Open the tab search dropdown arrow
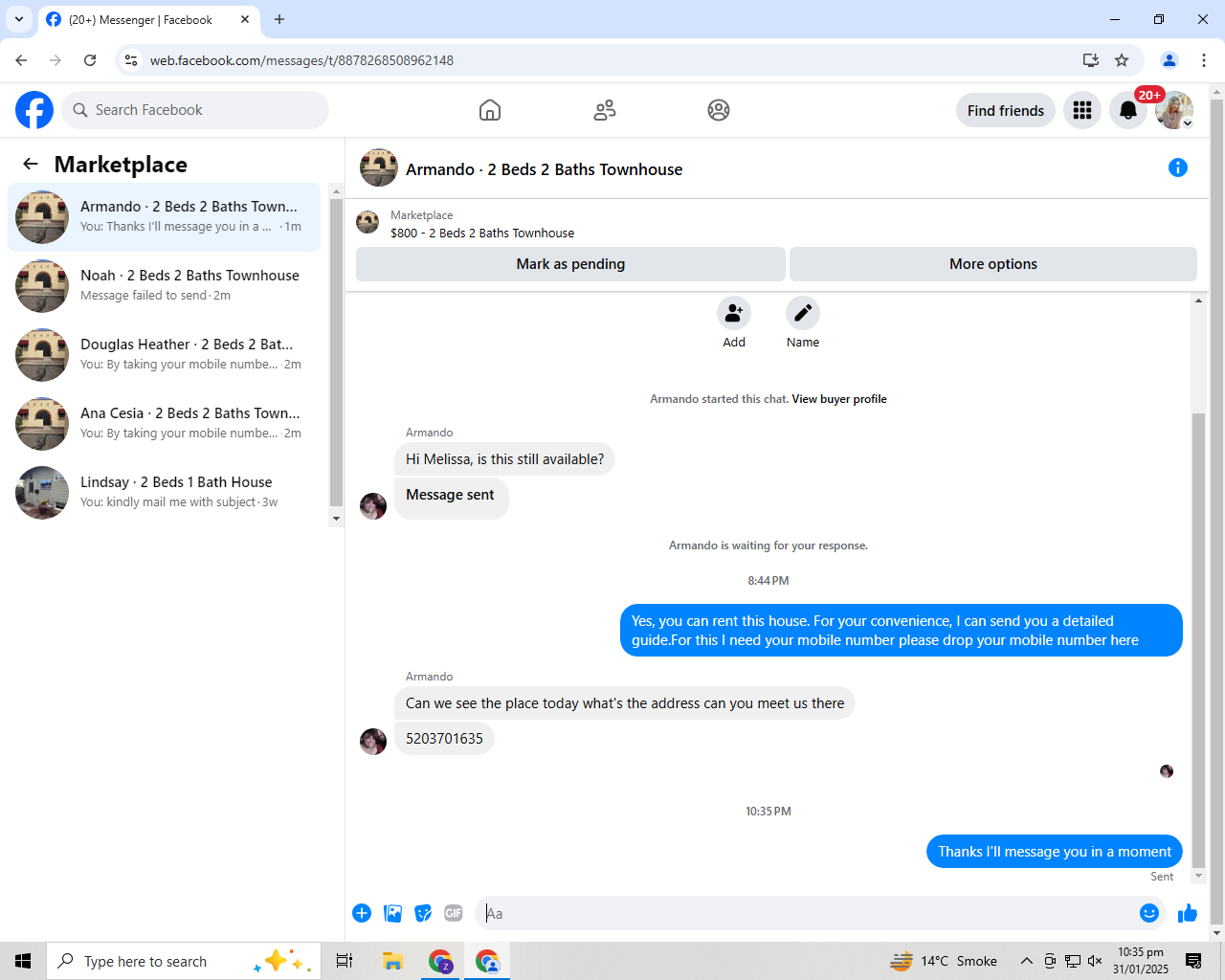Viewport: 1225px width, 980px height. point(19,19)
